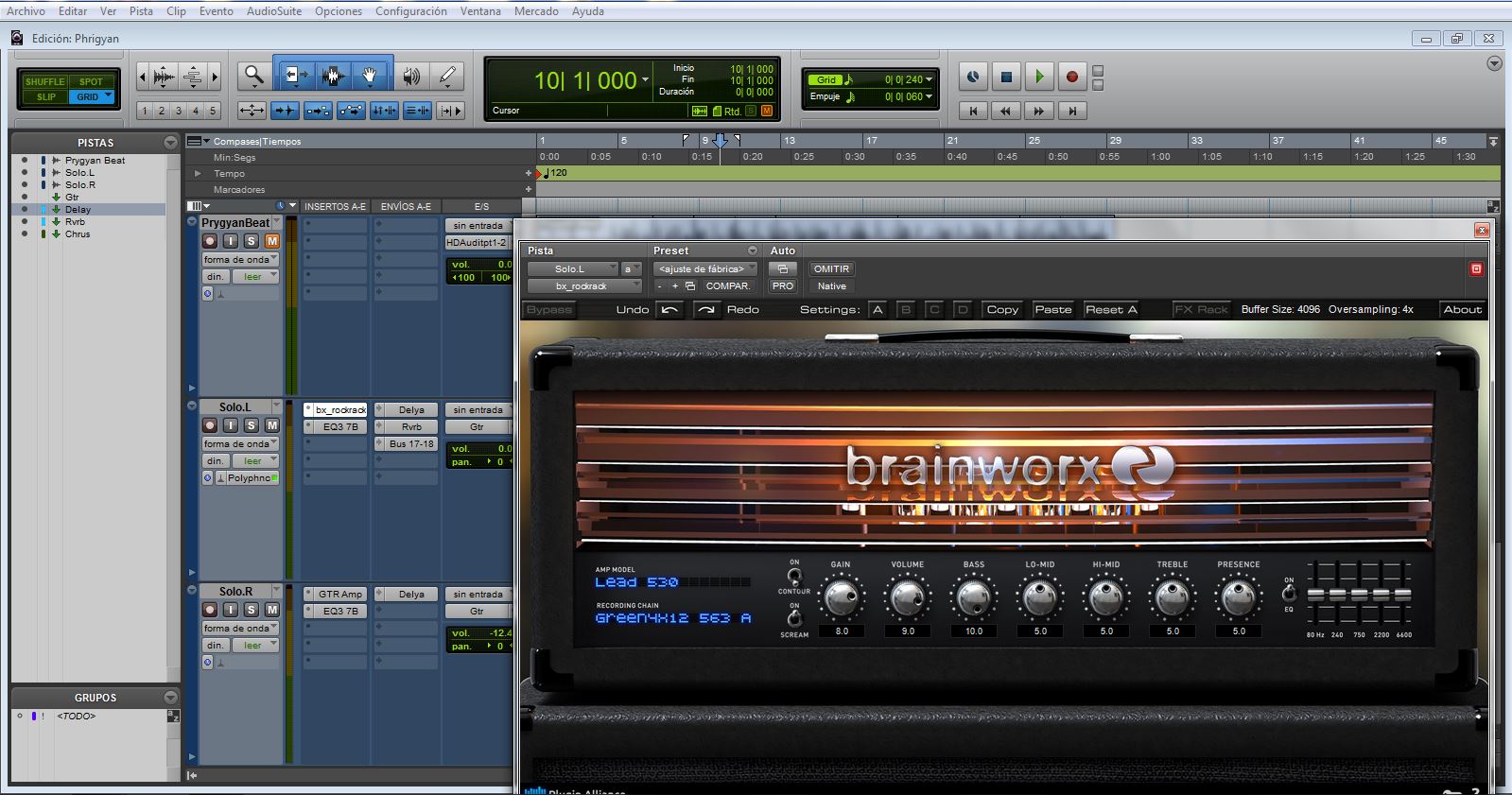Open the Configuración menu
This screenshot has height=795, width=1512.
click(411, 11)
